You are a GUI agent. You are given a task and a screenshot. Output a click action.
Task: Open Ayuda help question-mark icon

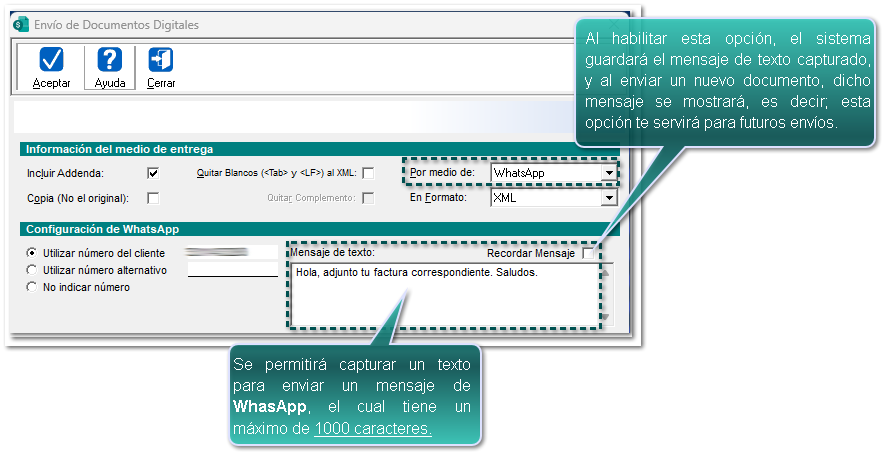click(x=109, y=61)
